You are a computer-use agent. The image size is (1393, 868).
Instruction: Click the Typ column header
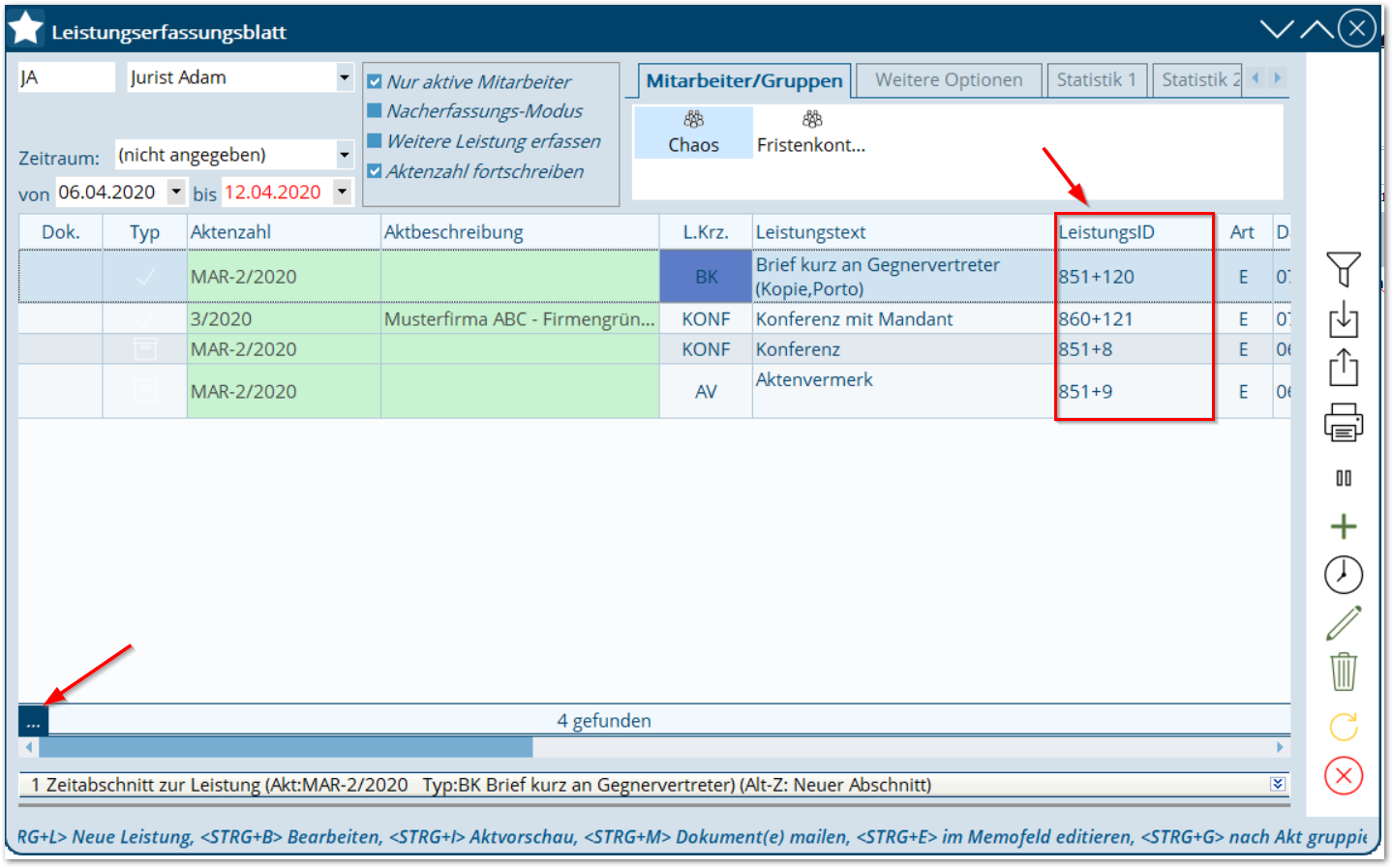pyautogui.click(x=144, y=232)
